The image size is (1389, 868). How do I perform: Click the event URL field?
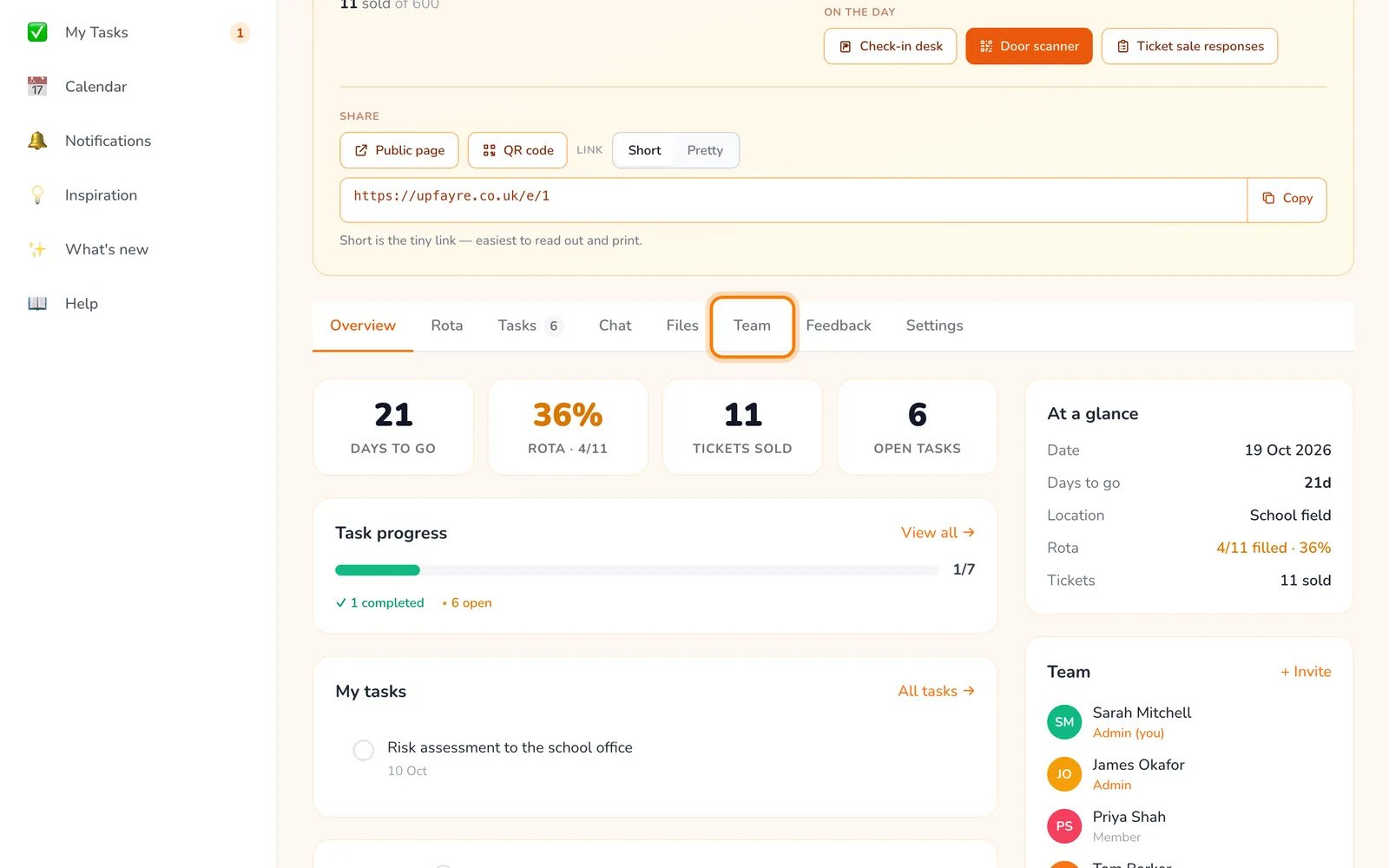click(x=793, y=200)
